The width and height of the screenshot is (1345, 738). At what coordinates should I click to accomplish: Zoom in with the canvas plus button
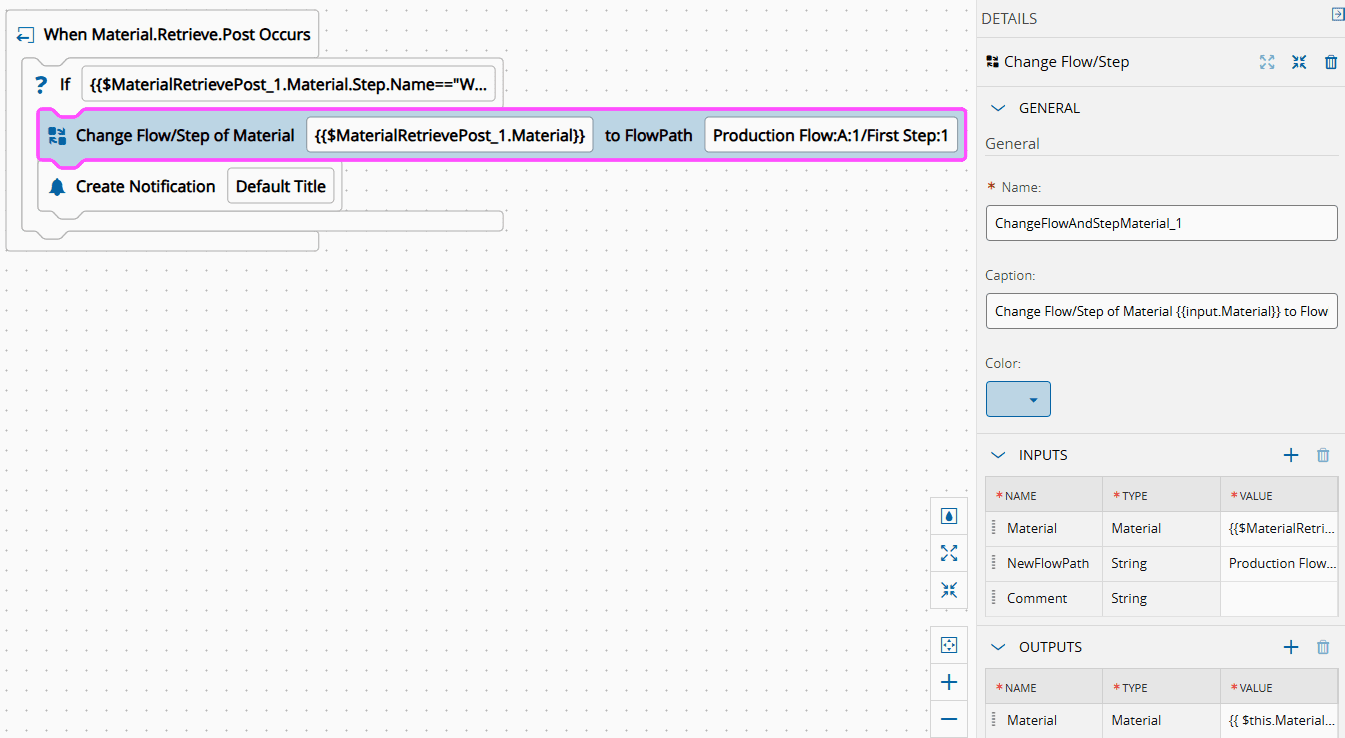(x=949, y=682)
